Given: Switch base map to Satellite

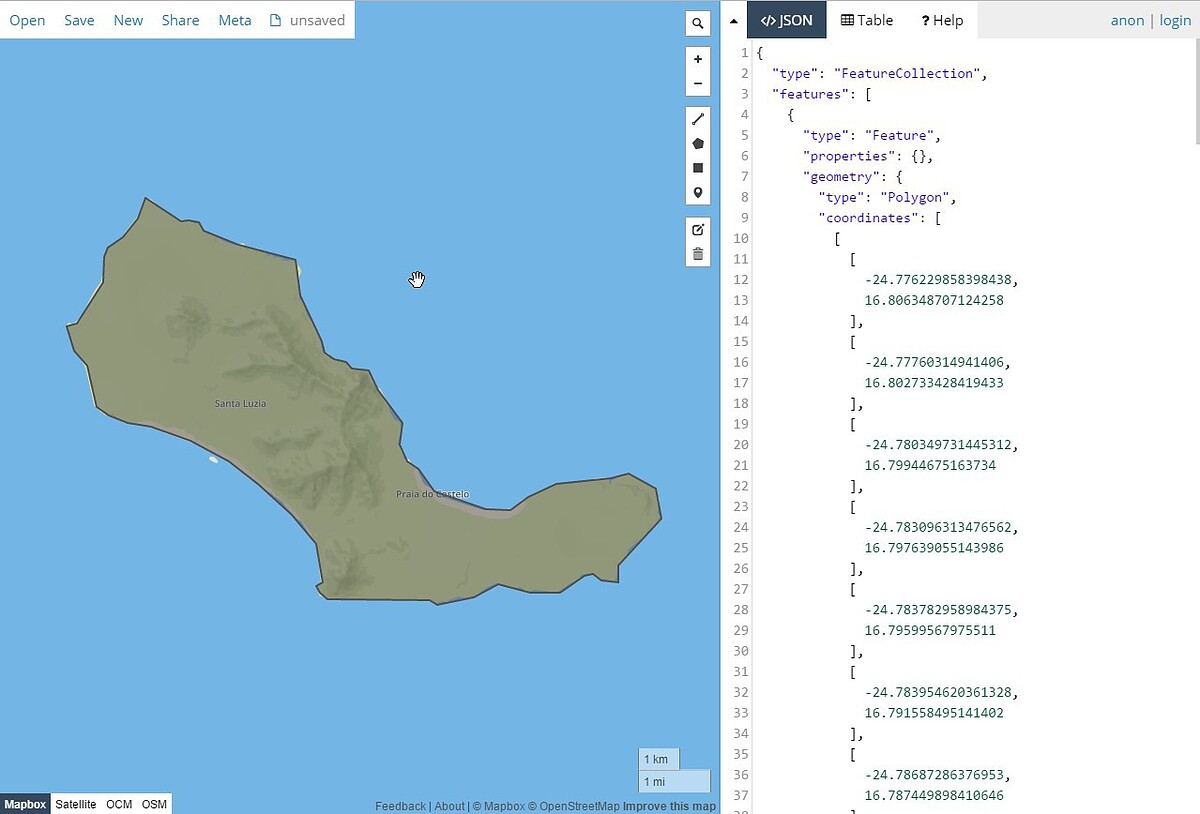Looking at the screenshot, I should point(76,804).
